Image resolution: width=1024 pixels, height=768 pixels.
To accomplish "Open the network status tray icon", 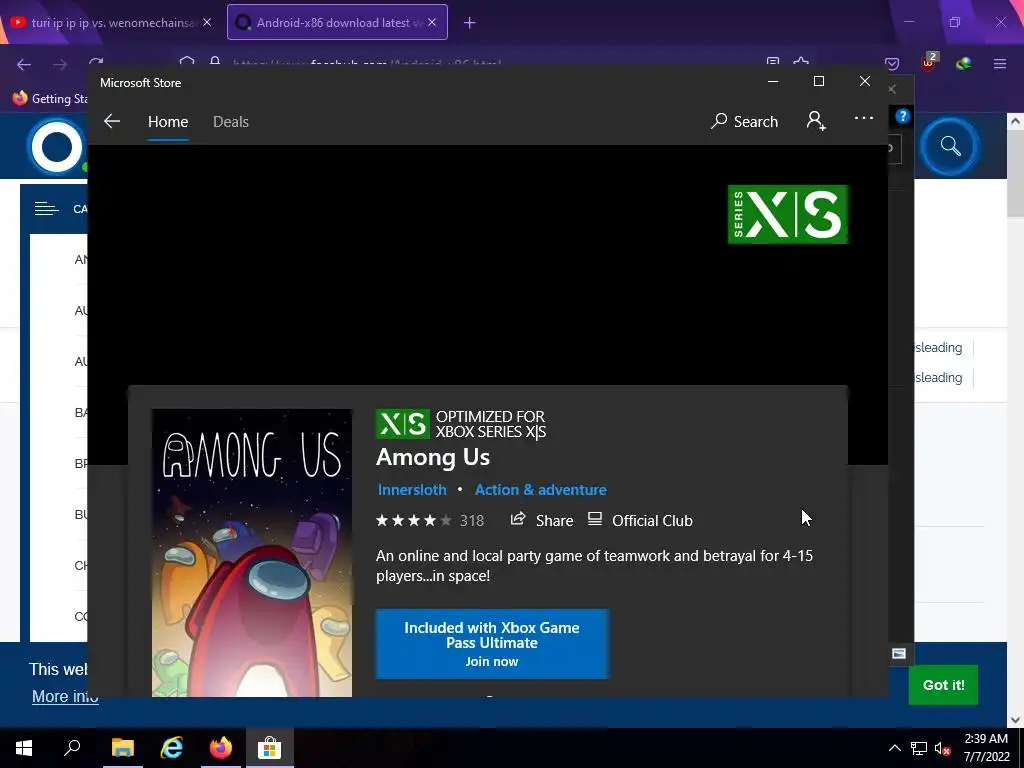I will point(919,748).
